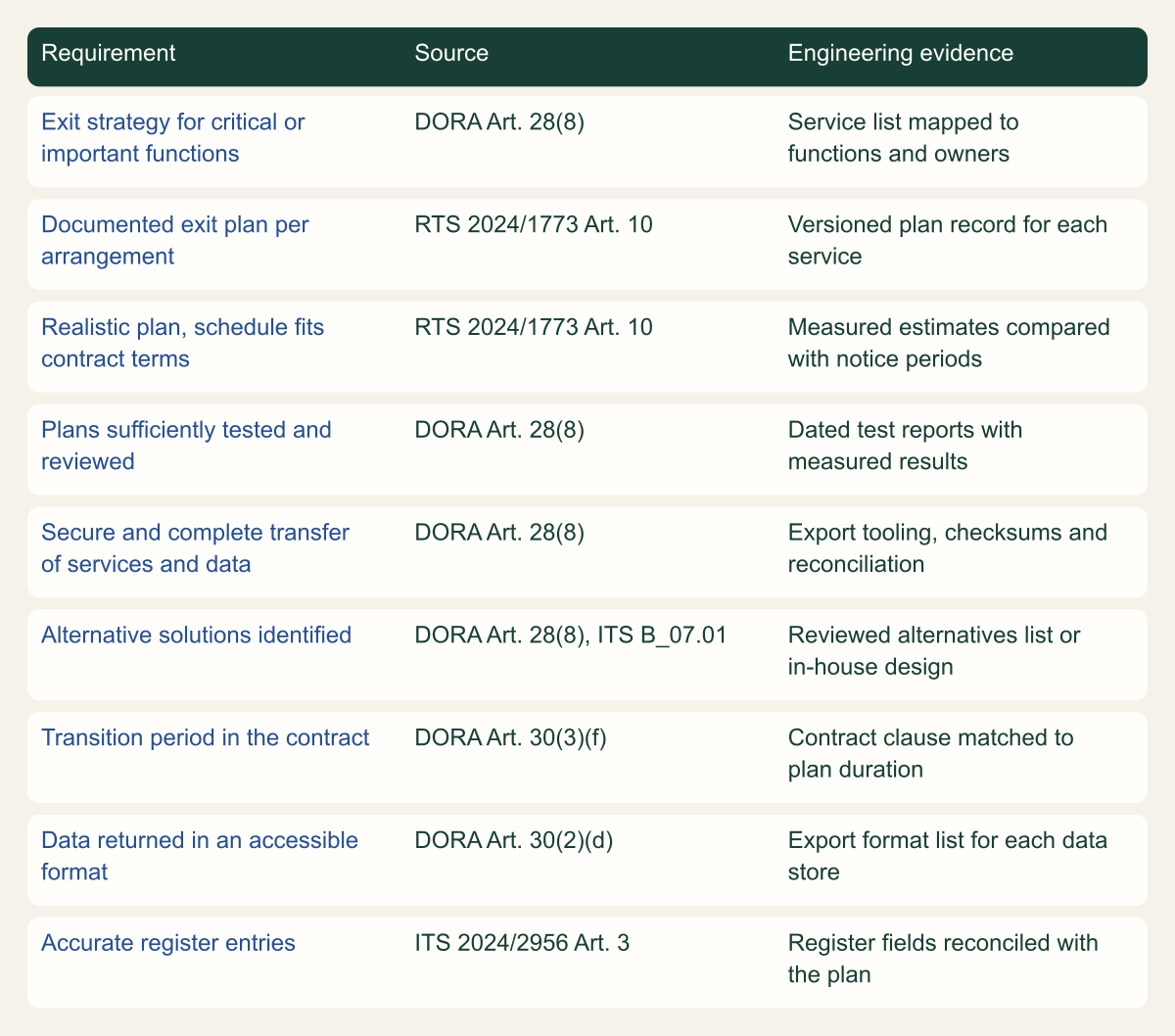
Task: Click 'Export tooling, checksums and reconciliation'
Action: [948, 548]
